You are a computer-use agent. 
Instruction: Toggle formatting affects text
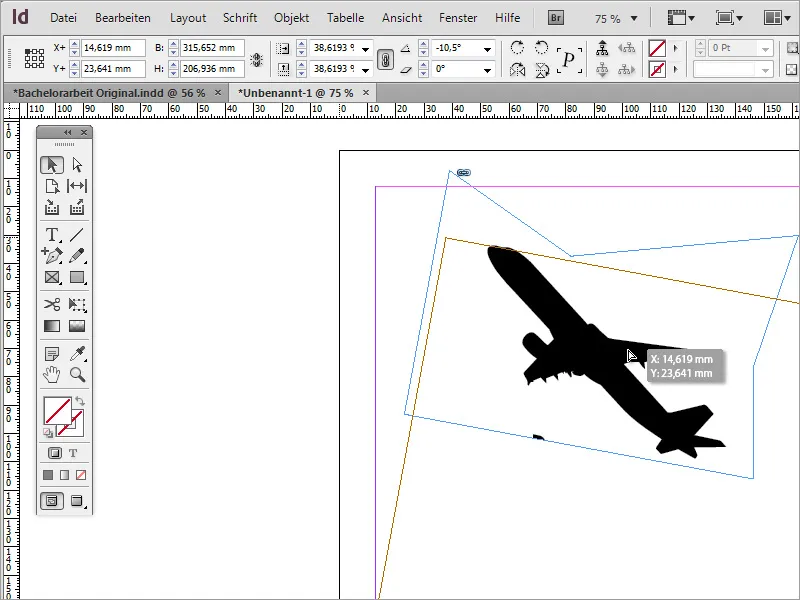(73, 453)
